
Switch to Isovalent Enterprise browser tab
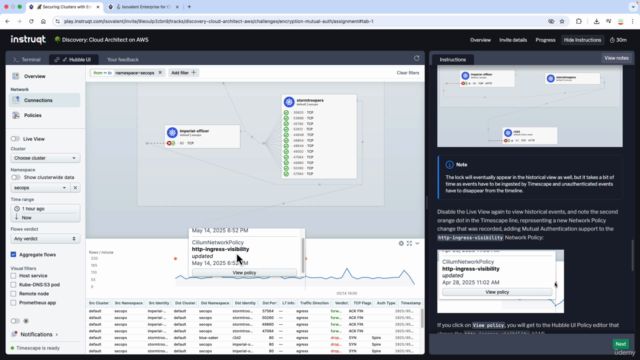click(x=144, y=7)
